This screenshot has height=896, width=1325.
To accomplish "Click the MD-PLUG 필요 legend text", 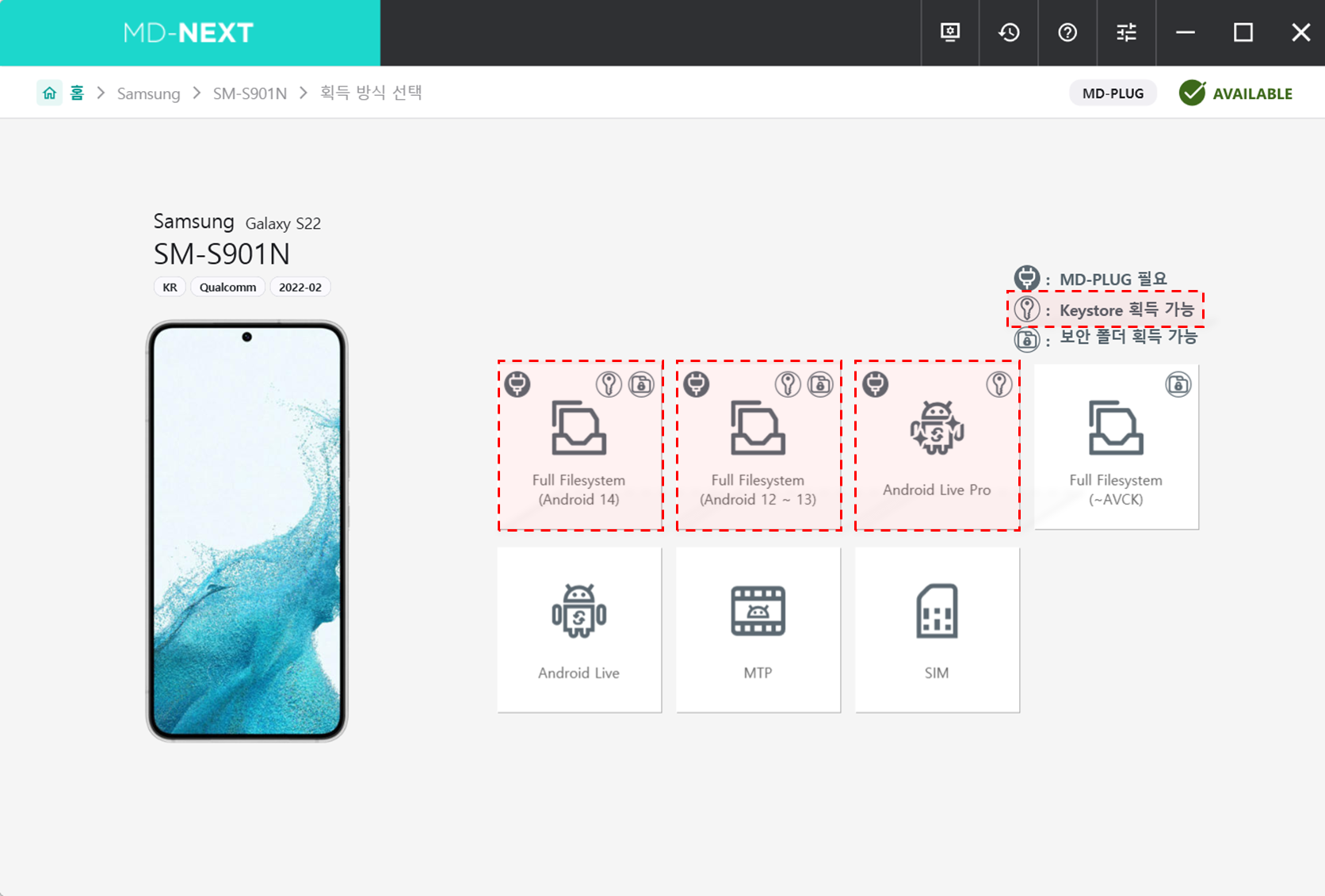I will coord(1113,279).
